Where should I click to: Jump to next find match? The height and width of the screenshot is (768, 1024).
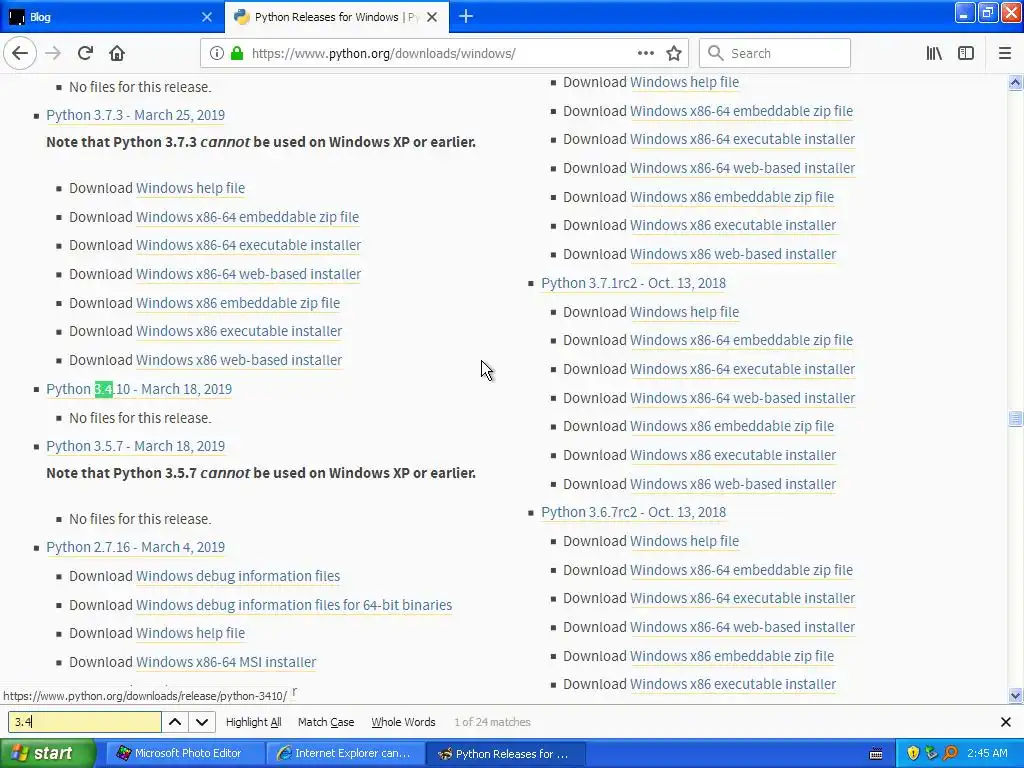202,722
